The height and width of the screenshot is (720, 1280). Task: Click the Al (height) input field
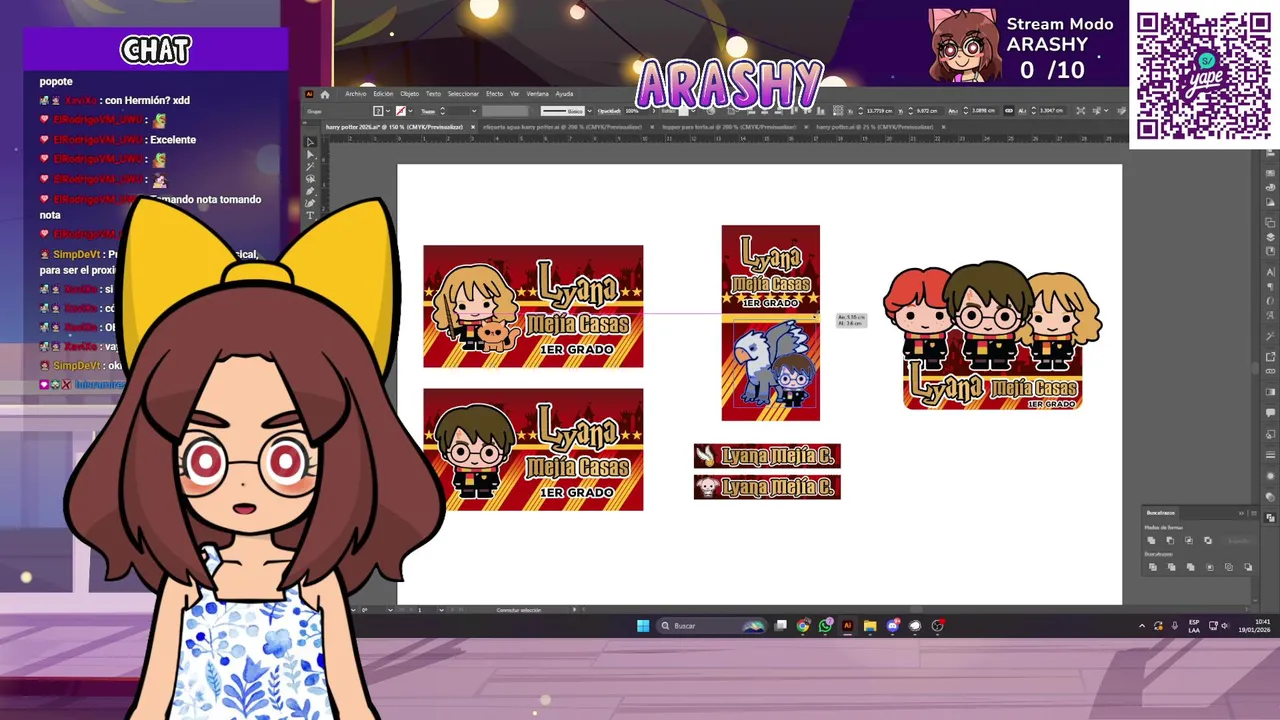click(x=1052, y=111)
